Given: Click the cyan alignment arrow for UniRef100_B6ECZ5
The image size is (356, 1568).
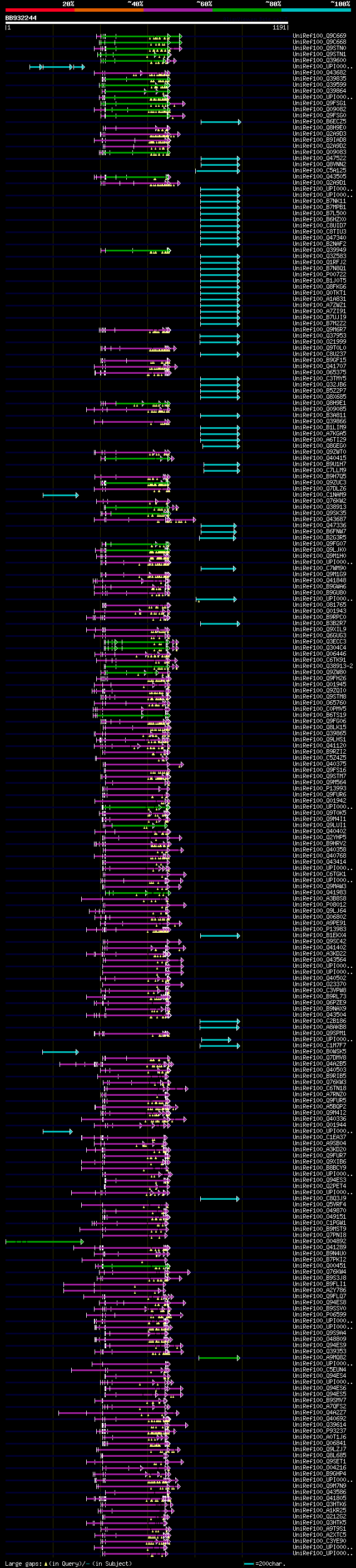Looking at the screenshot, I should pos(221,122).
